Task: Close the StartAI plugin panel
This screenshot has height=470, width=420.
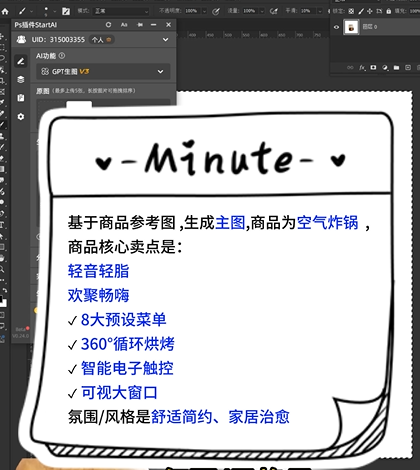Action: pos(169,25)
